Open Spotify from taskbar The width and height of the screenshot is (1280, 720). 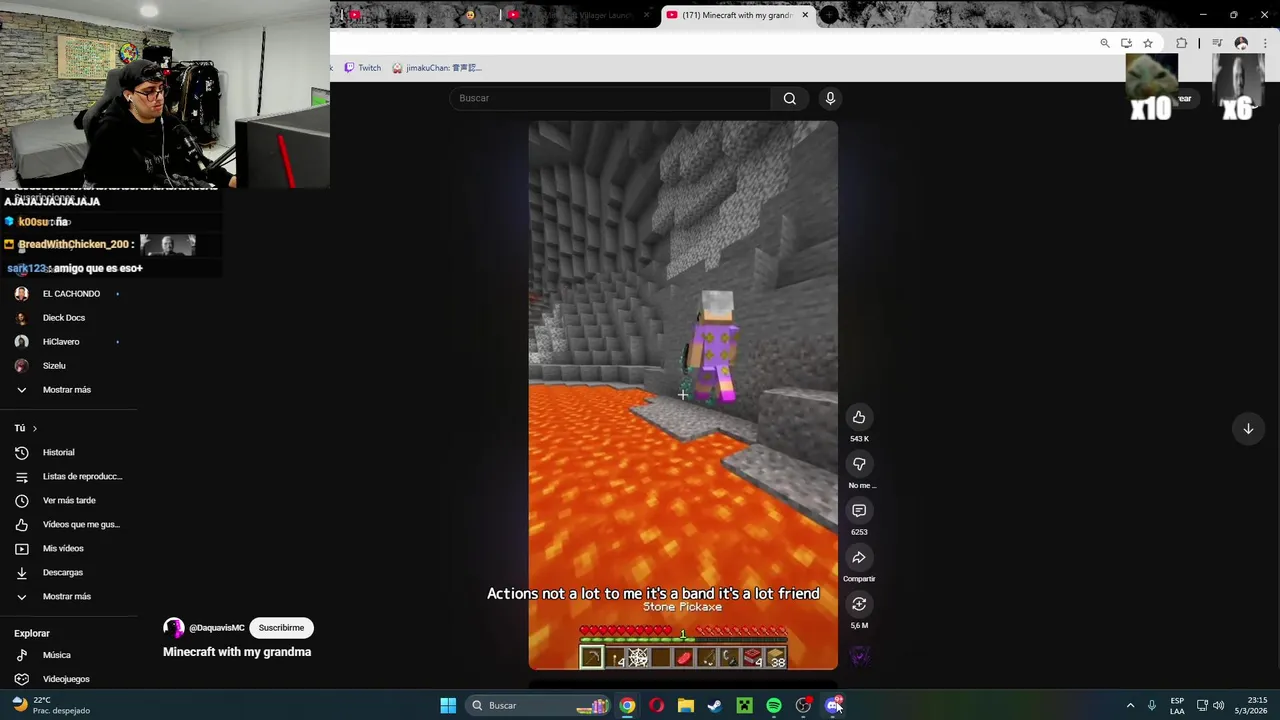click(x=774, y=705)
